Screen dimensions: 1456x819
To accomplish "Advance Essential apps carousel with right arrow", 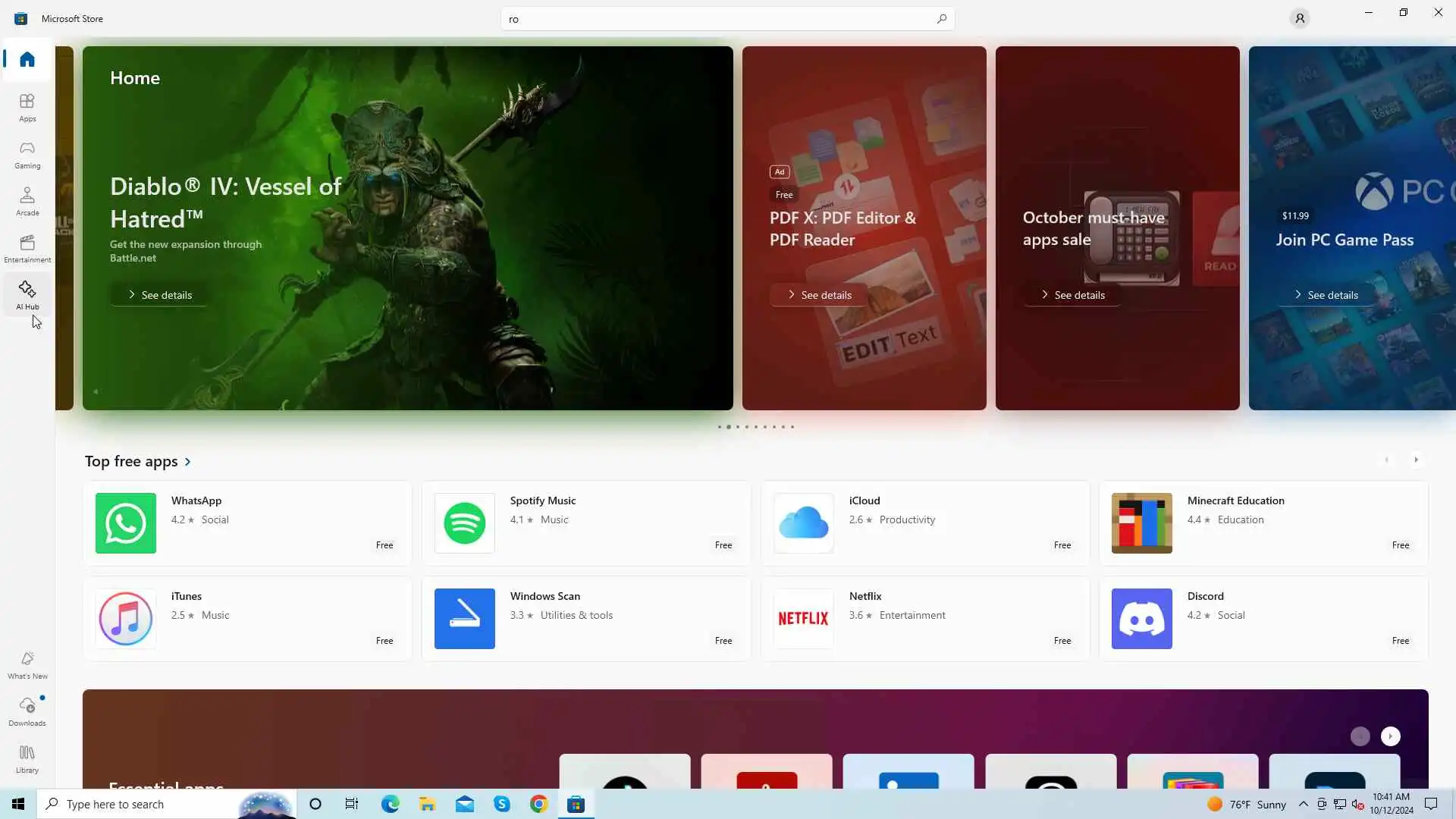I will 1390,736.
